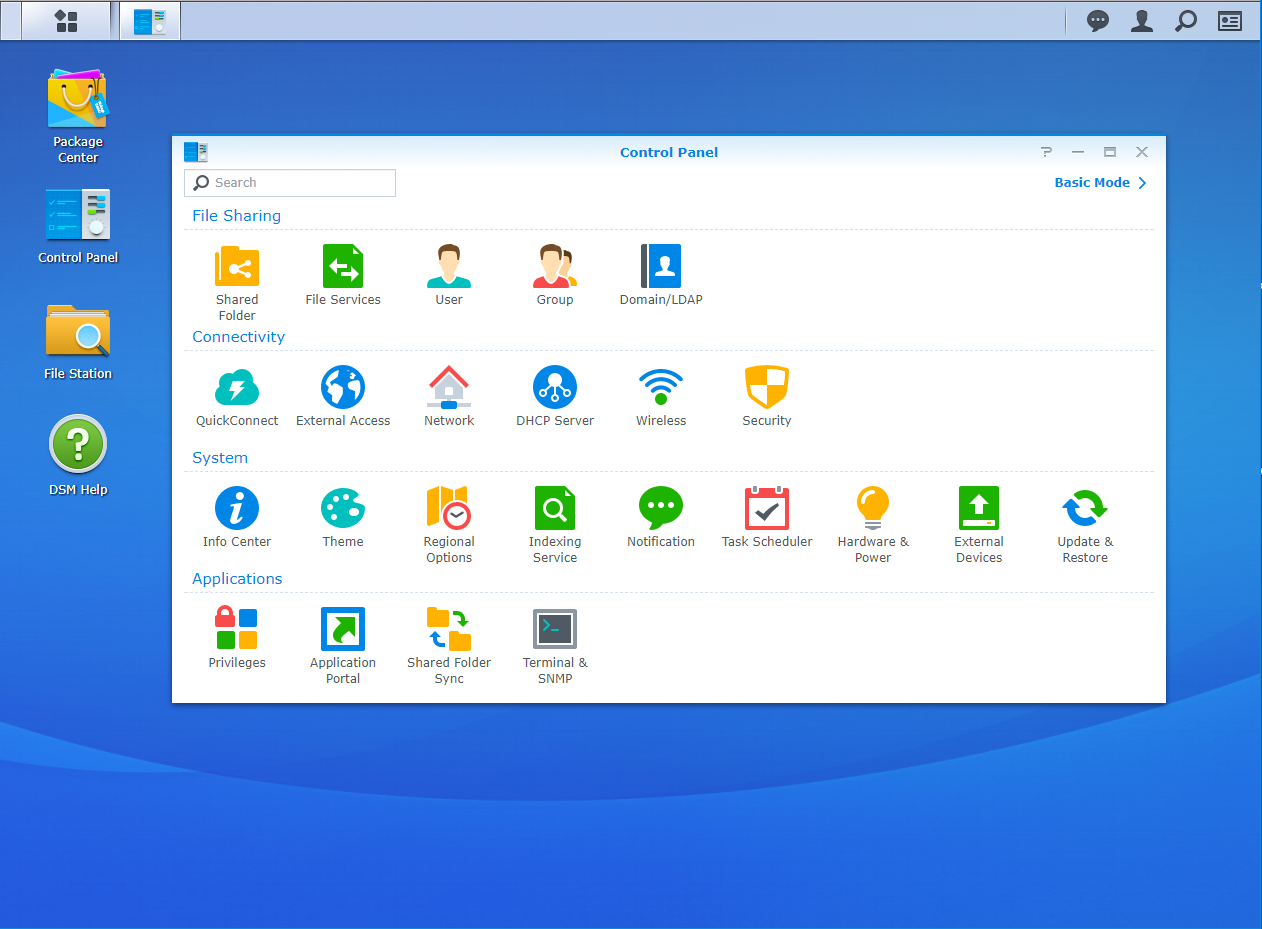The height and width of the screenshot is (929, 1262).
Task: Open Update & Restore settings
Action: [x=1085, y=509]
